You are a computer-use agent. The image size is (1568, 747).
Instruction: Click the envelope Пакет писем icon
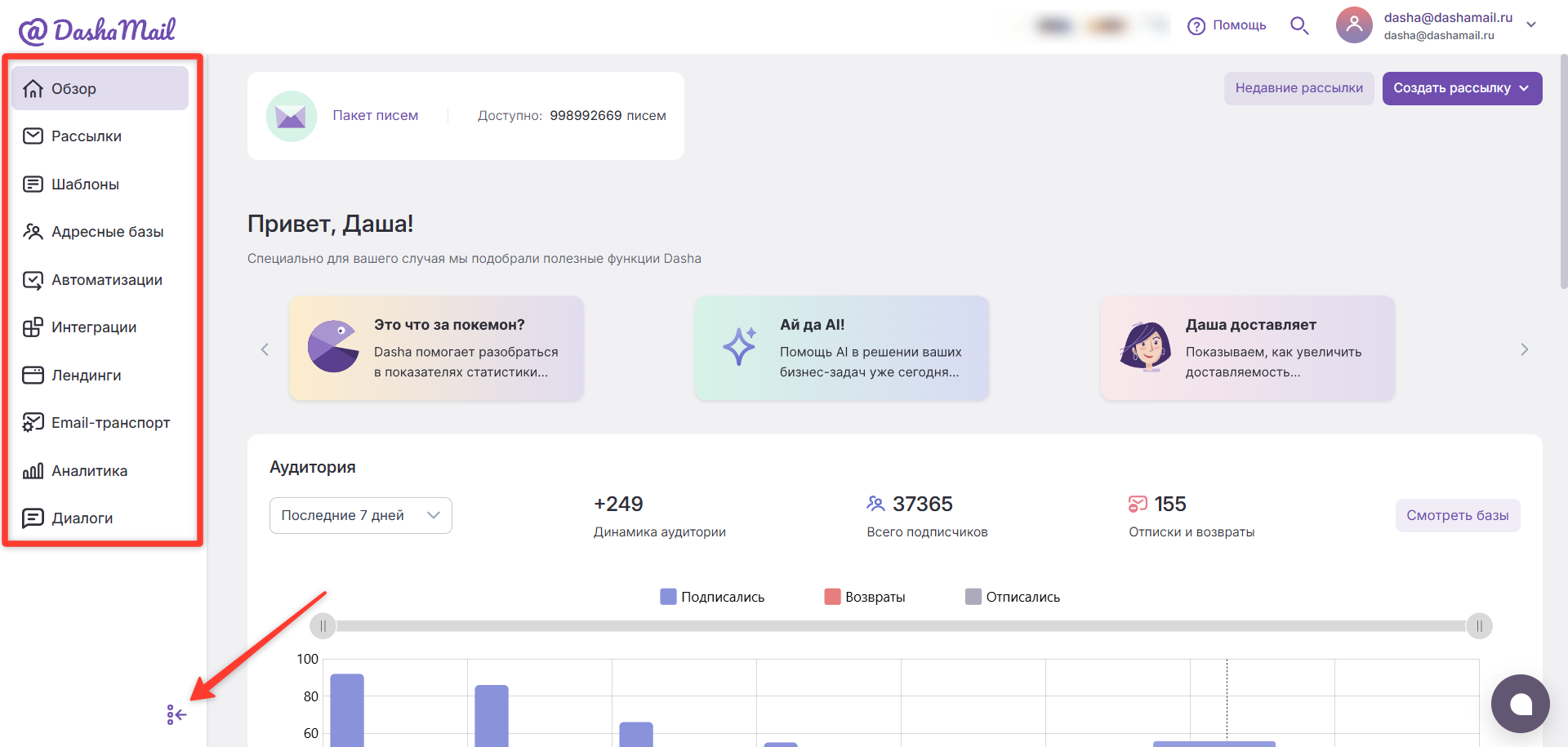point(292,116)
